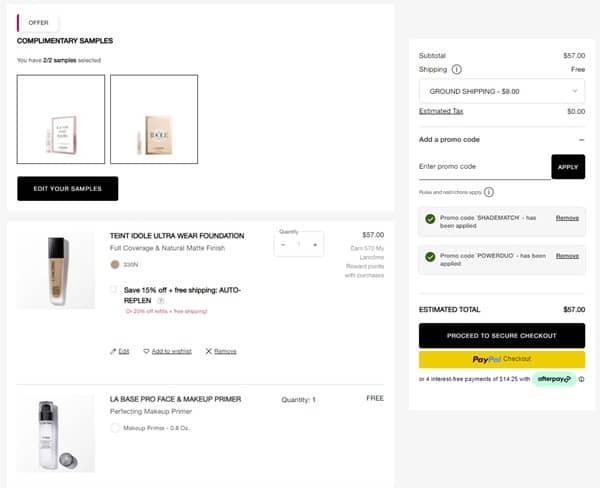The width and height of the screenshot is (600, 488).
Task: Enable the Auto-Replenish save 15% checkbox
Action: pos(114,290)
